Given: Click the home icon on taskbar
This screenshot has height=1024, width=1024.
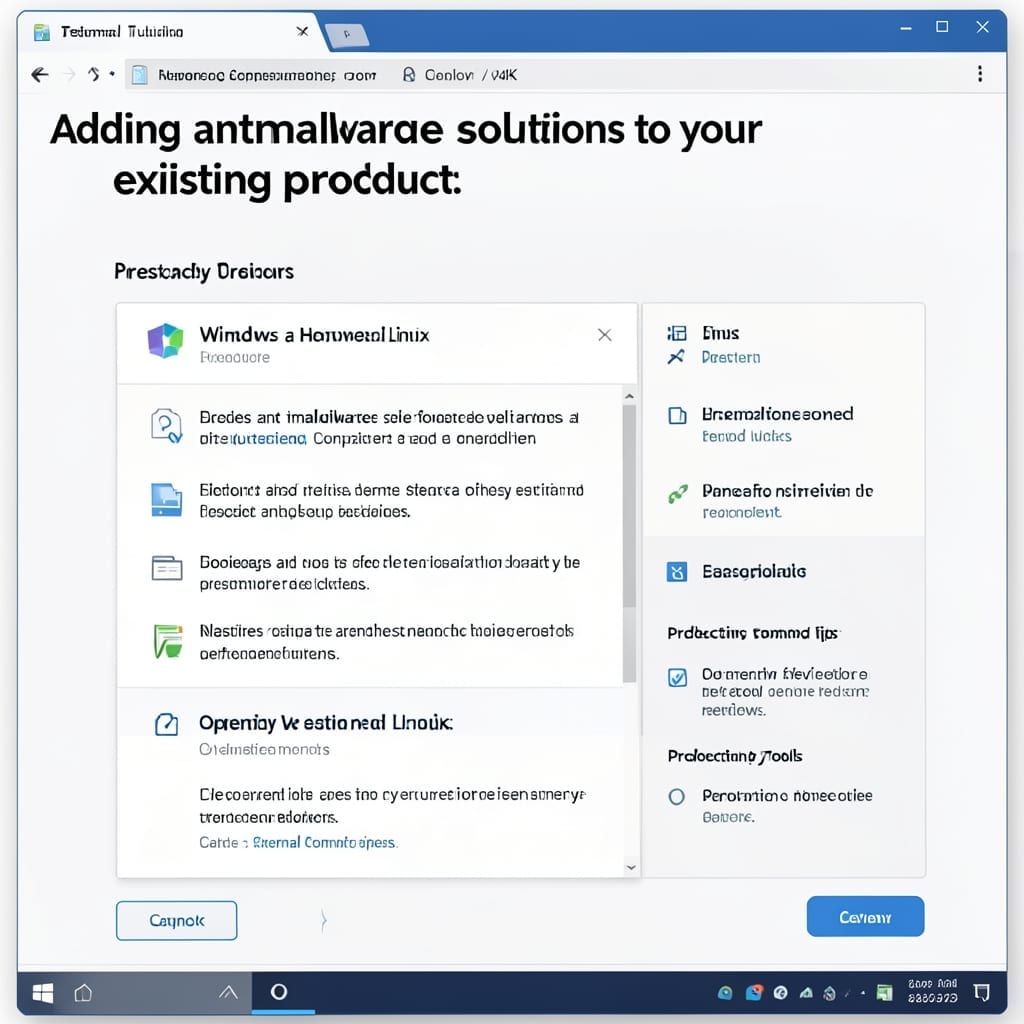Looking at the screenshot, I should click(x=83, y=993).
